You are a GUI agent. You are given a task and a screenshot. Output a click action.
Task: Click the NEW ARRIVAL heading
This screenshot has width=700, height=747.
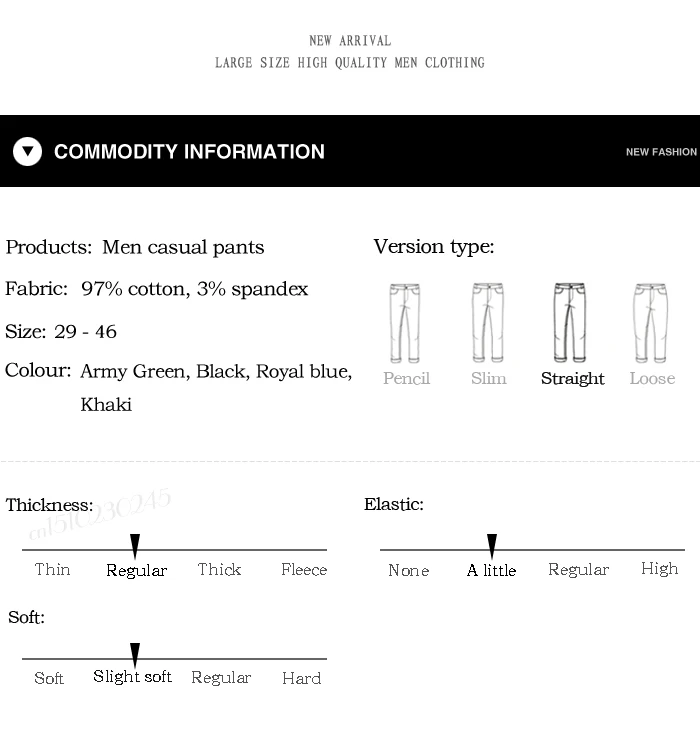tap(350, 41)
